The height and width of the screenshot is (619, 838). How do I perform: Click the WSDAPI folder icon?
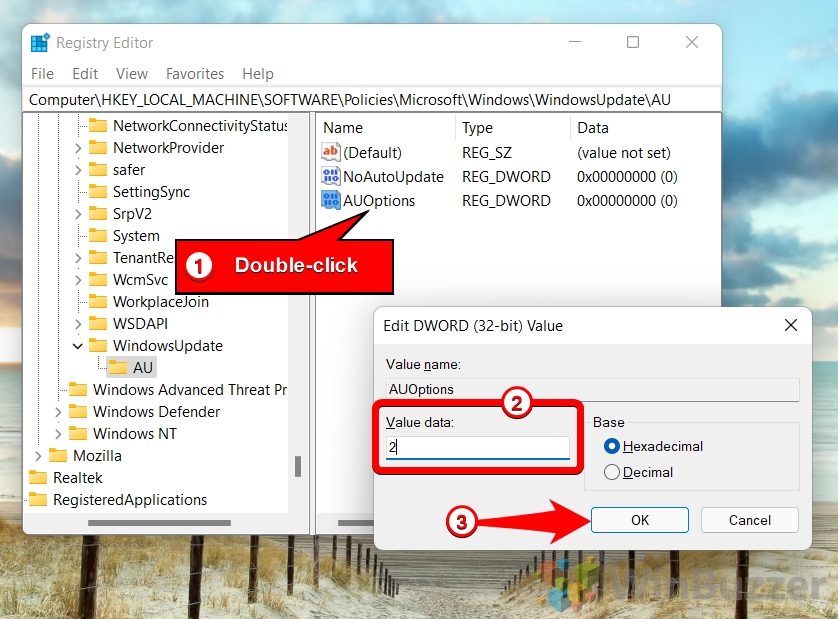point(98,323)
